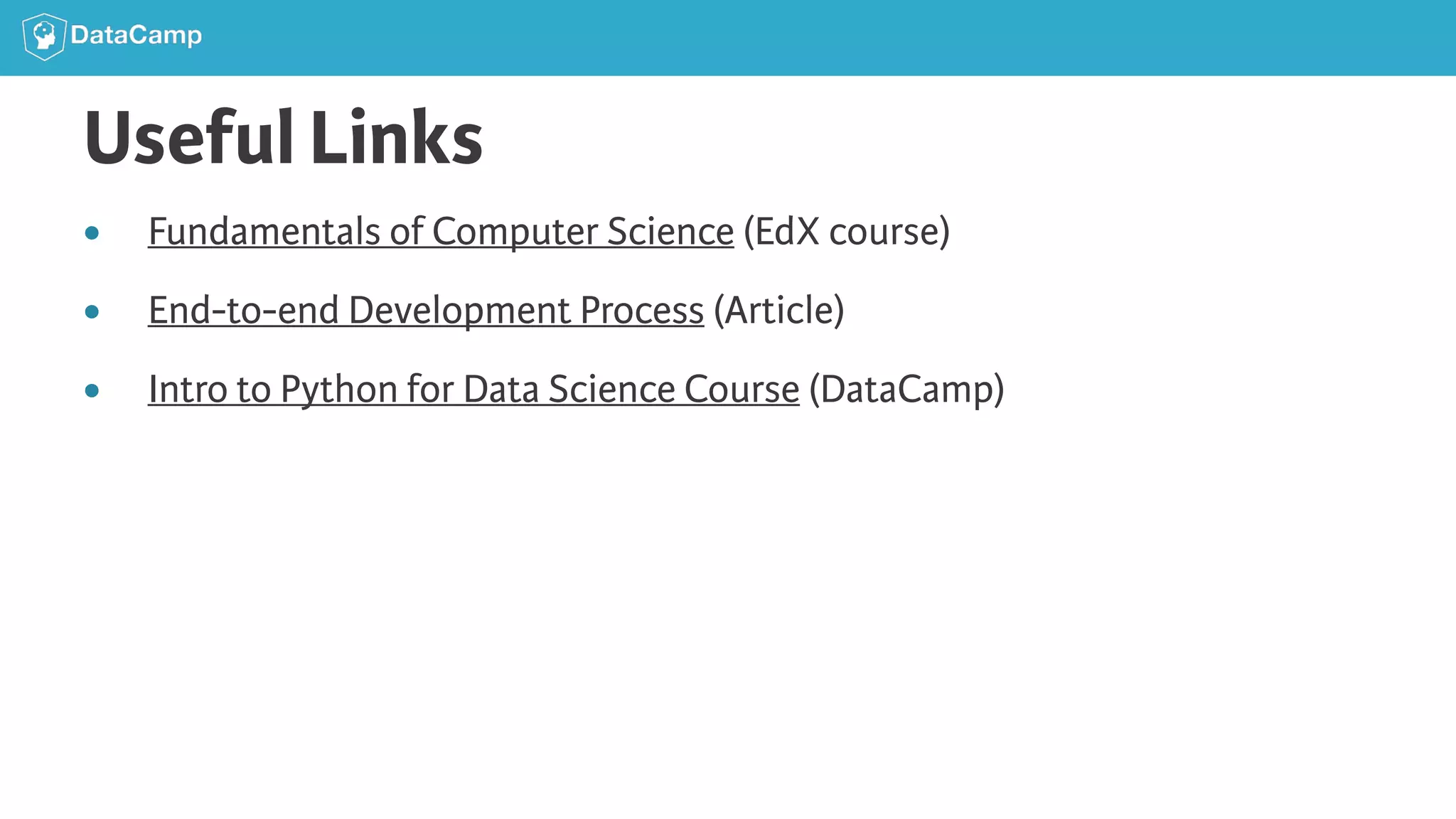This screenshot has width=1456, height=819.
Task: Click the DataCamp shield logo icon
Action: (x=44, y=36)
